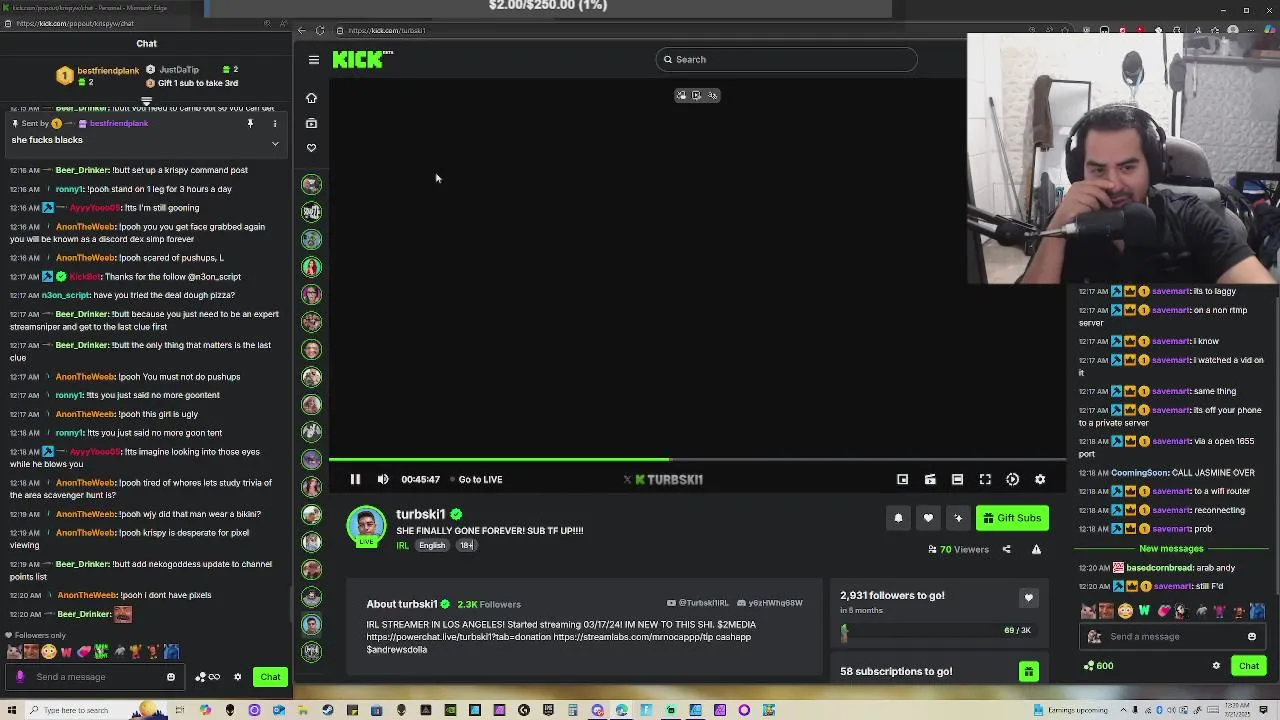The height and width of the screenshot is (720, 1280).
Task: Focus the Kick search field
Action: [x=786, y=59]
